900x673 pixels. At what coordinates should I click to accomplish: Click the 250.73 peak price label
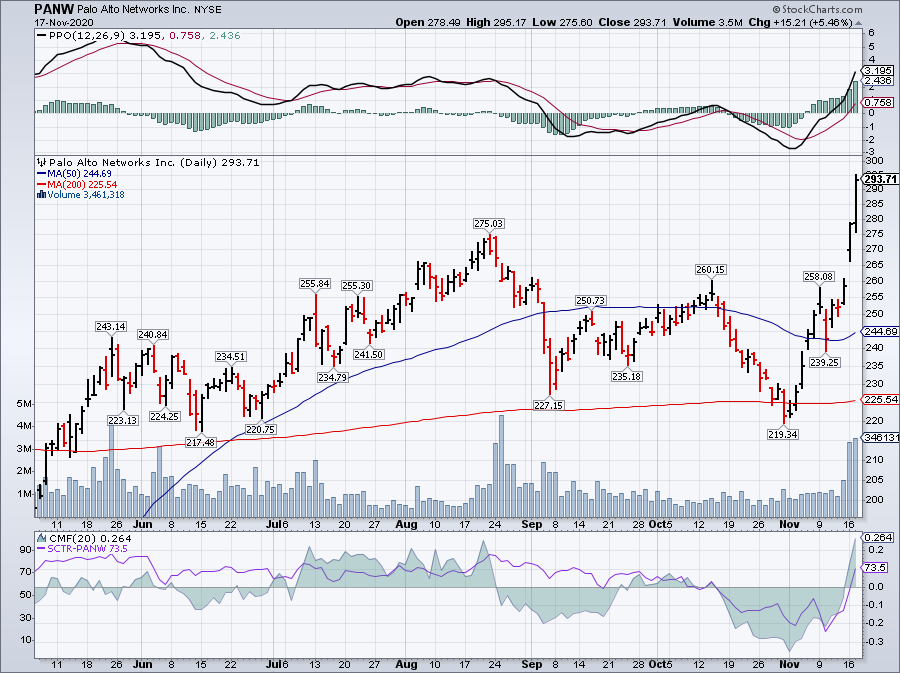tap(591, 301)
